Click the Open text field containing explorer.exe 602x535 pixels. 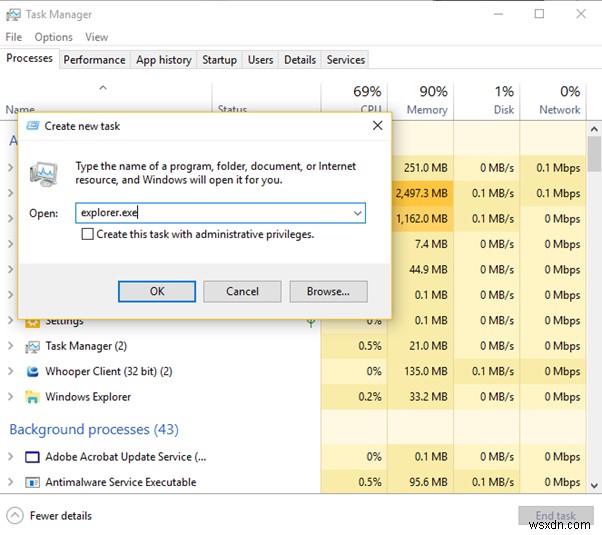[x=220, y=213]
